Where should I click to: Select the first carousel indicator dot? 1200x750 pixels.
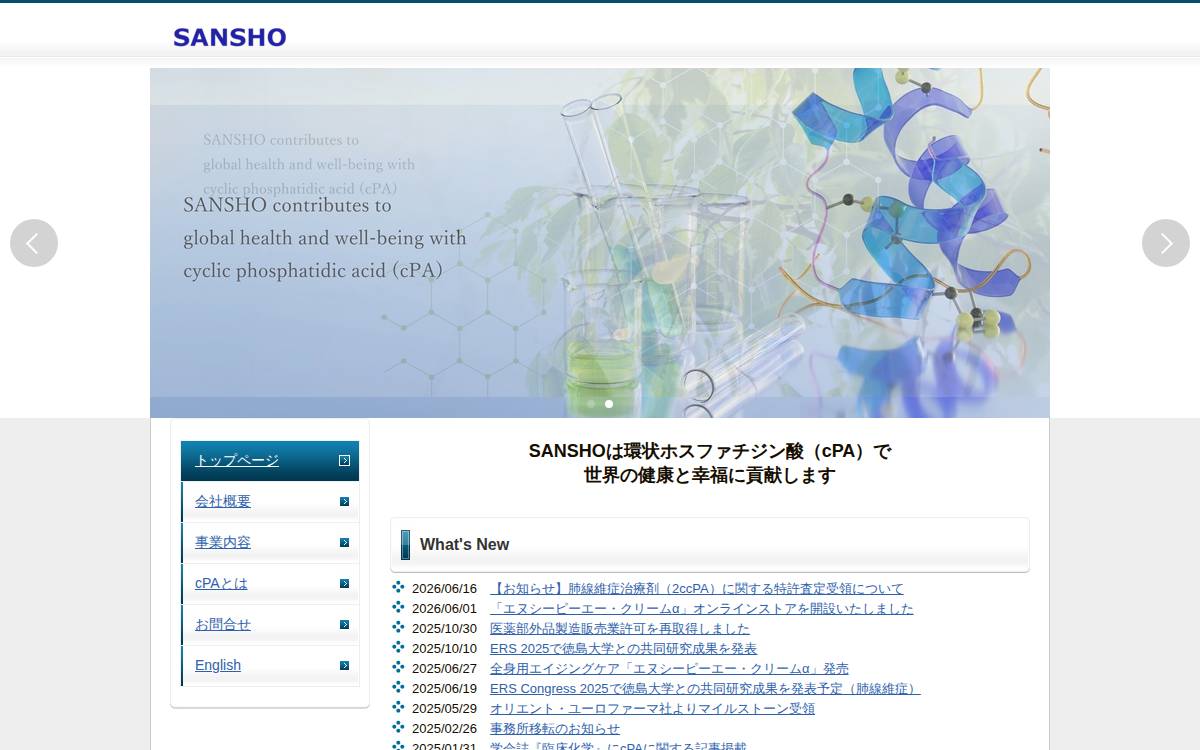click(591, 404)
